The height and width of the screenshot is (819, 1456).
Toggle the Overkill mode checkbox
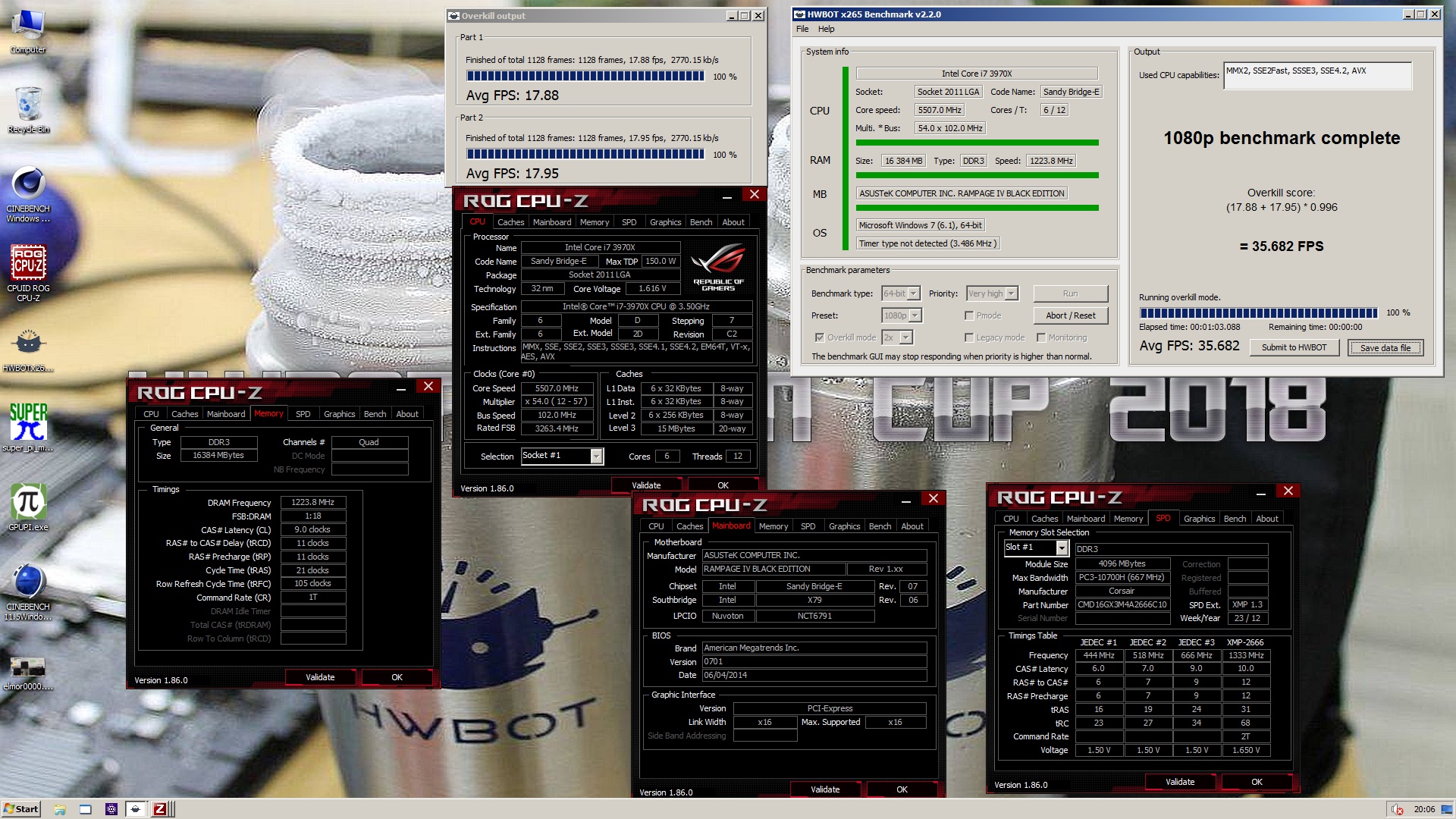pos(820,337)
